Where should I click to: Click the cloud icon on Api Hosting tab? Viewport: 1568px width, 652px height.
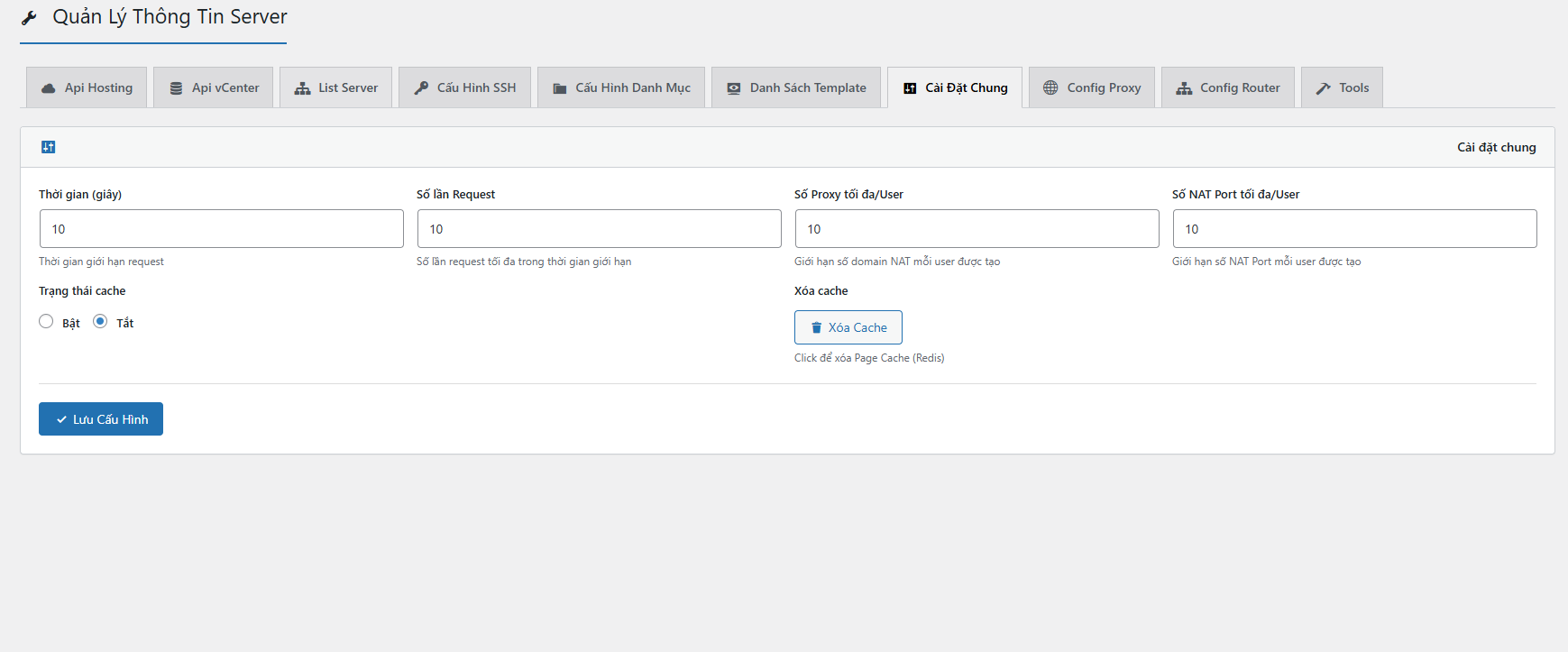[49, 88]
